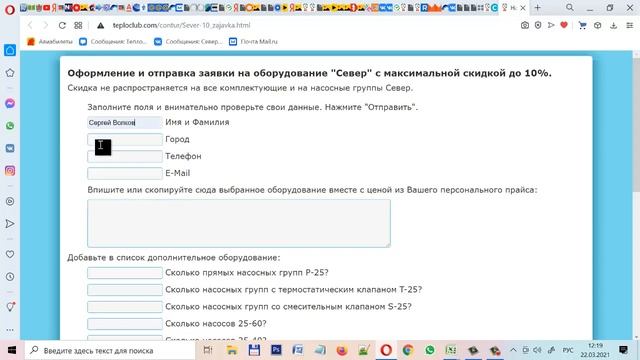Open the Почта Mail.ru bookmark
The height and width of the screenshot is (360, 640).
[253, 42]
